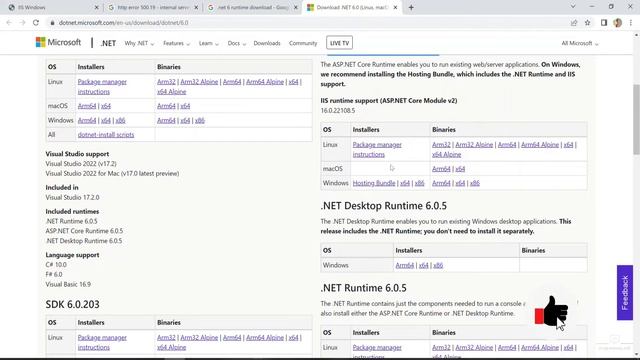Switch to the http error 500.19 tab
This screenshot has height=360, width=640.
coord(153,7)
